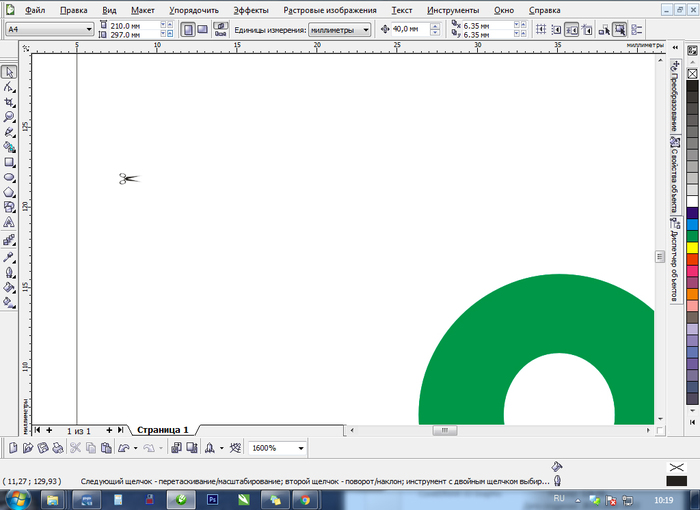The height and width of the screenshot is (510, 700).
Task: Select the Rectangle tool
Action: point(9,162)
